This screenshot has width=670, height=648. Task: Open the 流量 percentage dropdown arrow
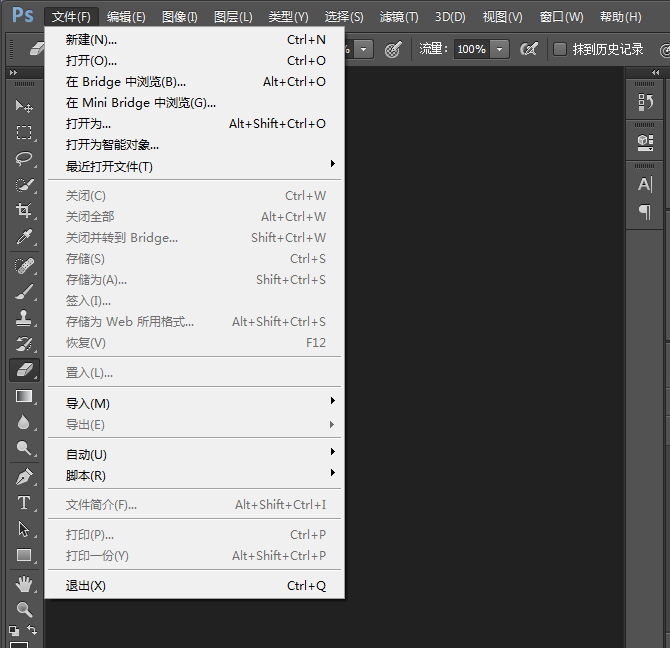coord(499,49)
